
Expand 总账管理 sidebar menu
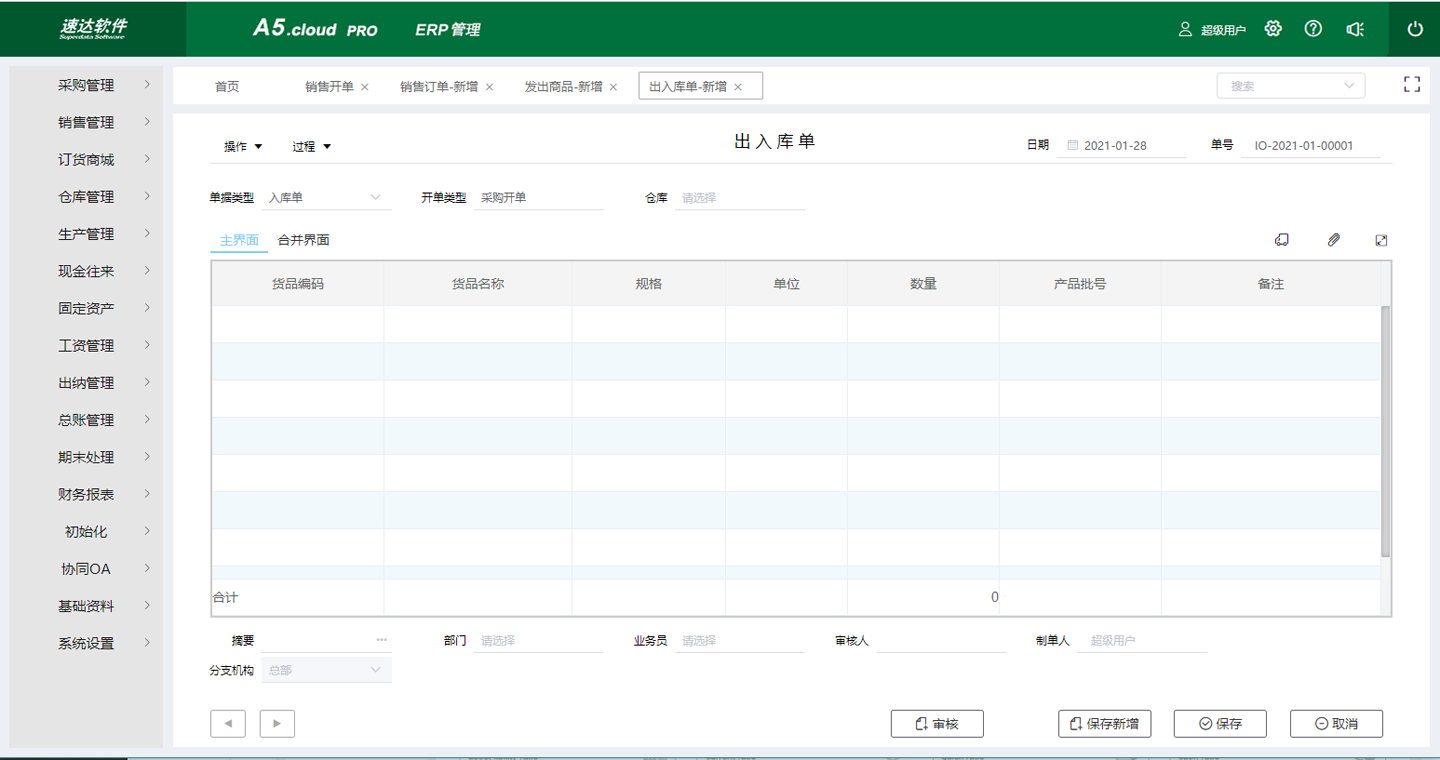point(86,420)
